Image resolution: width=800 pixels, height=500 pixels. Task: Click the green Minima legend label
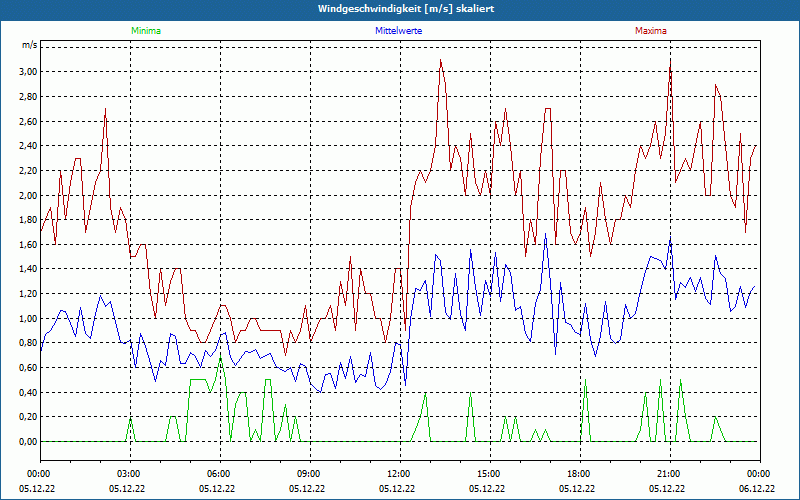(146, 31)
